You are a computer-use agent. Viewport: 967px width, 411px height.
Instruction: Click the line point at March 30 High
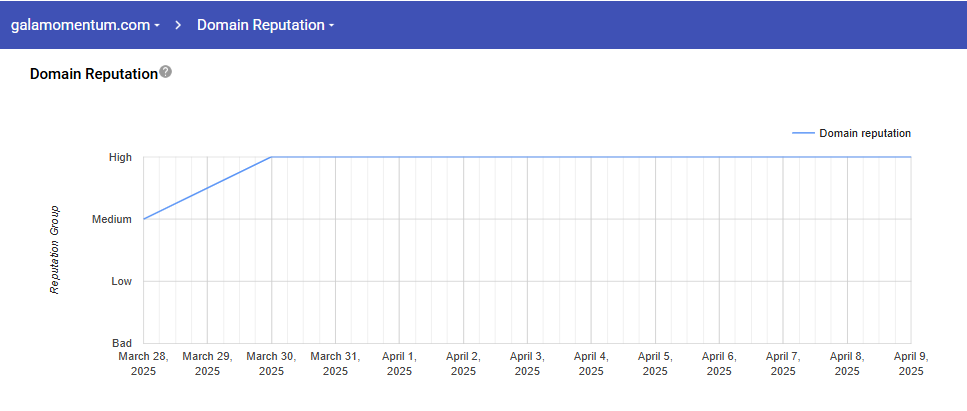tap(272, 157)
